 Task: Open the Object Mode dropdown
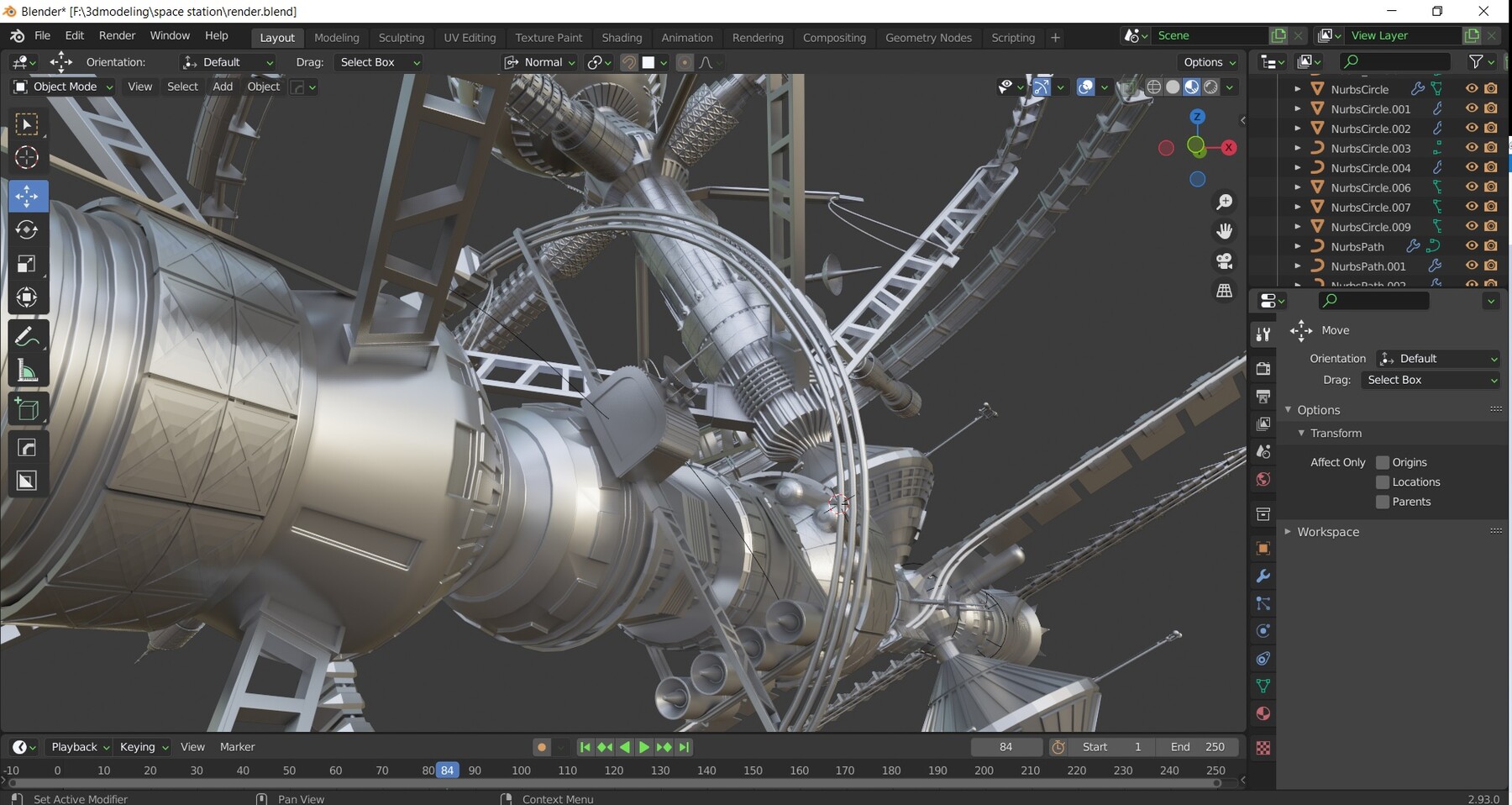[64, 87]
